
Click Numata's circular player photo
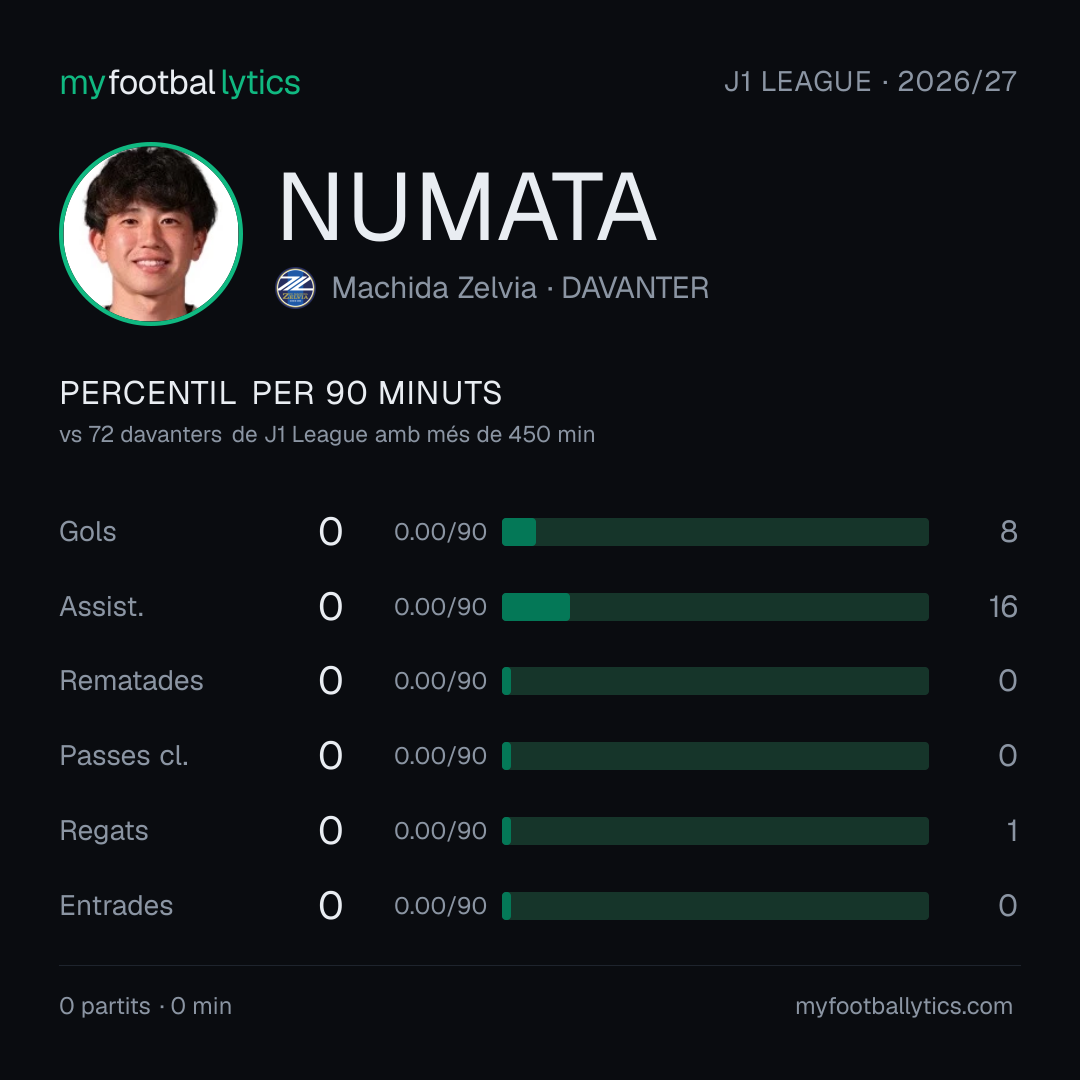tap(151, 233)
